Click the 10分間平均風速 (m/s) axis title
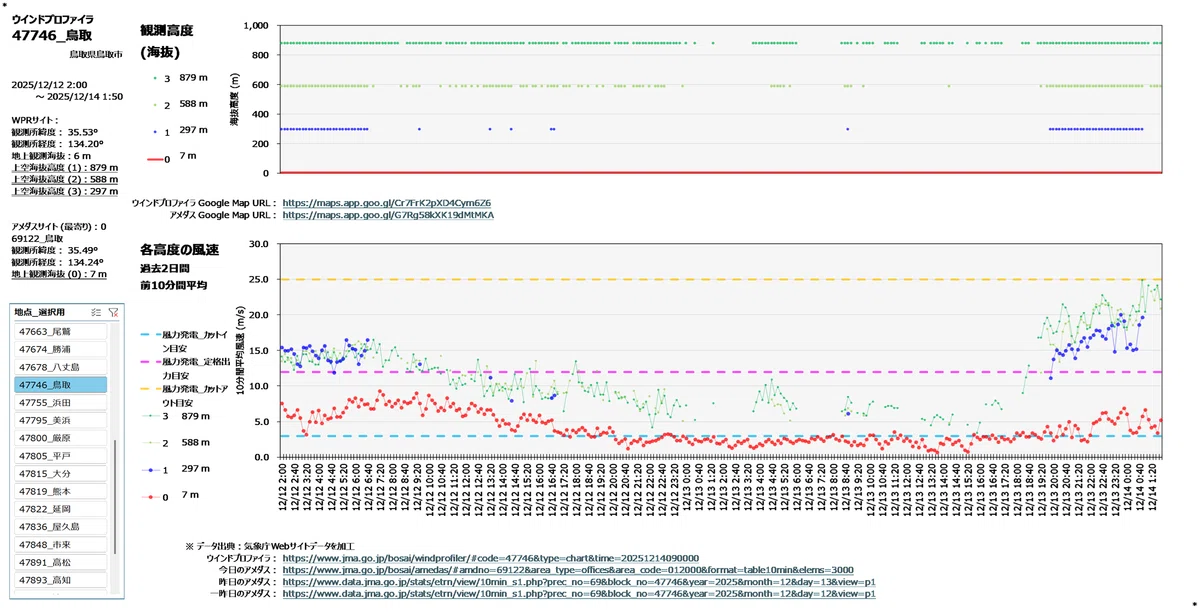 coord(241,350)
